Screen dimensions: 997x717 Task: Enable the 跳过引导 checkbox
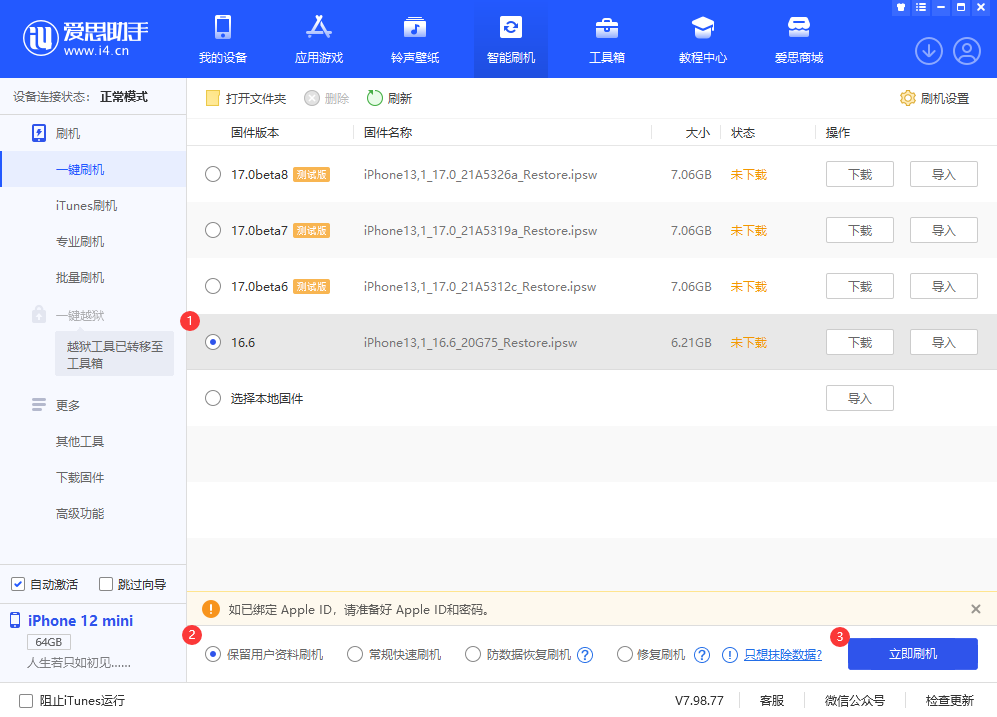(104, 583)
